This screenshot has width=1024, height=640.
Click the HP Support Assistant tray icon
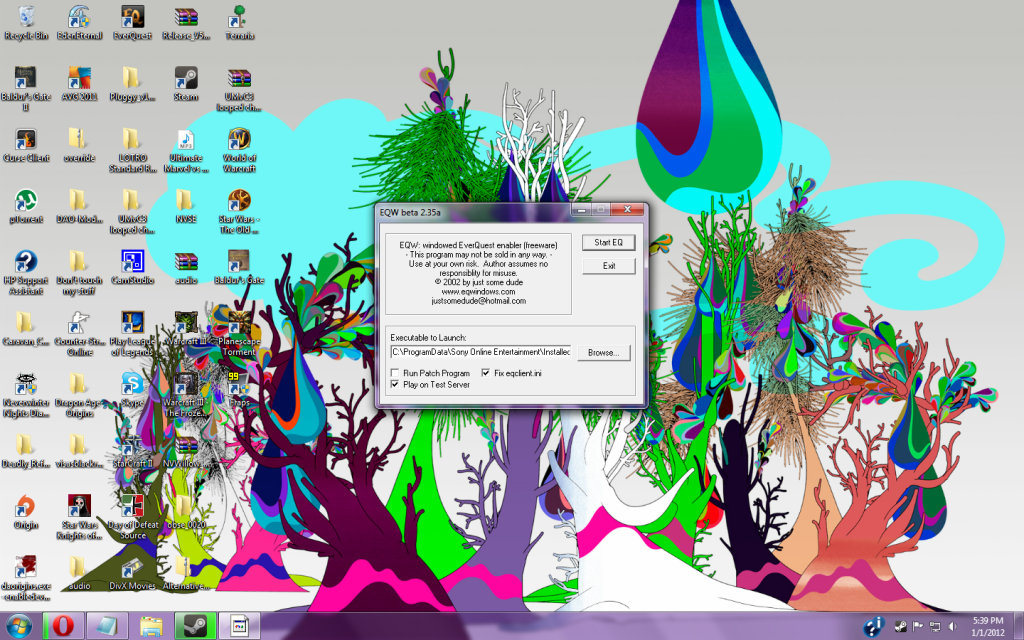(873, 627)
